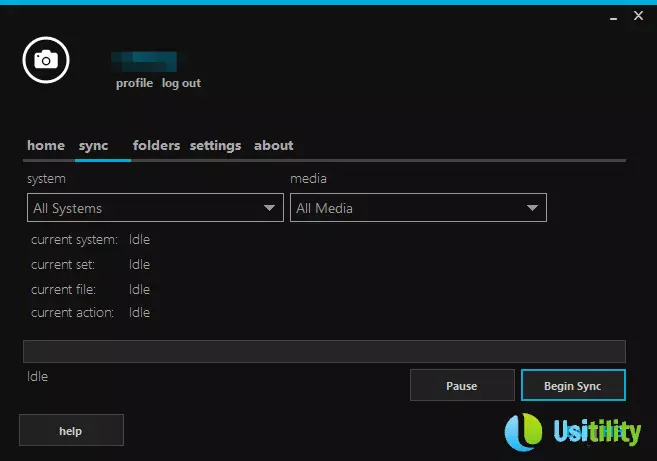The width and height of the screenshot is (657, 461).
Task: Open the help button
Action: (x=71, y=430)
